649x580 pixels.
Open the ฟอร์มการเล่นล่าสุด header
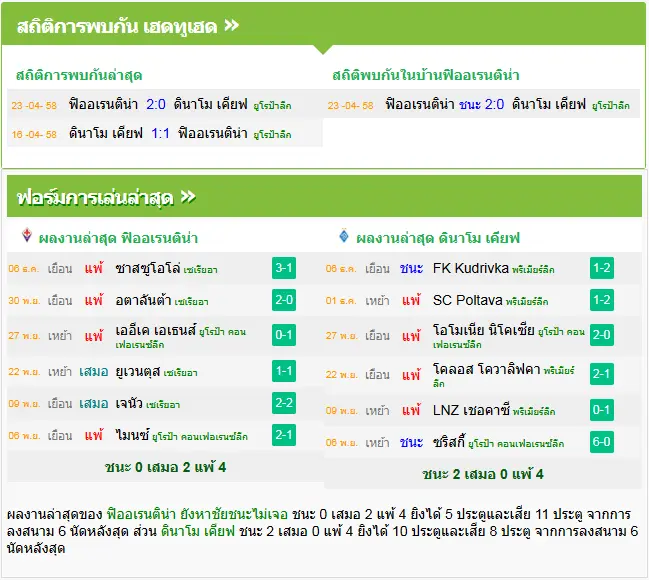coord(324,196)
